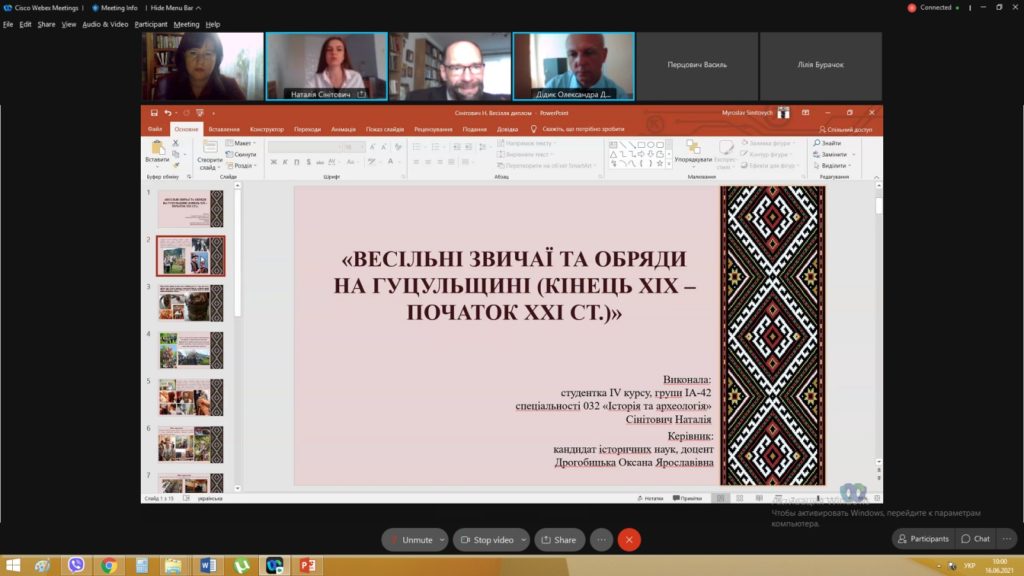1024x576 pixels.
Task: Switch to the Вставлення ribbon tab
Action: point(224,129)
